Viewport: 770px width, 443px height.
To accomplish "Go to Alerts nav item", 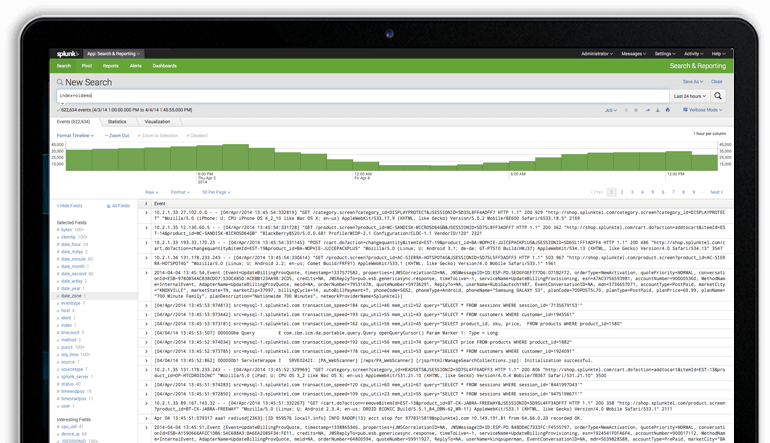I will pyautogui.click(x=136, y=66).
